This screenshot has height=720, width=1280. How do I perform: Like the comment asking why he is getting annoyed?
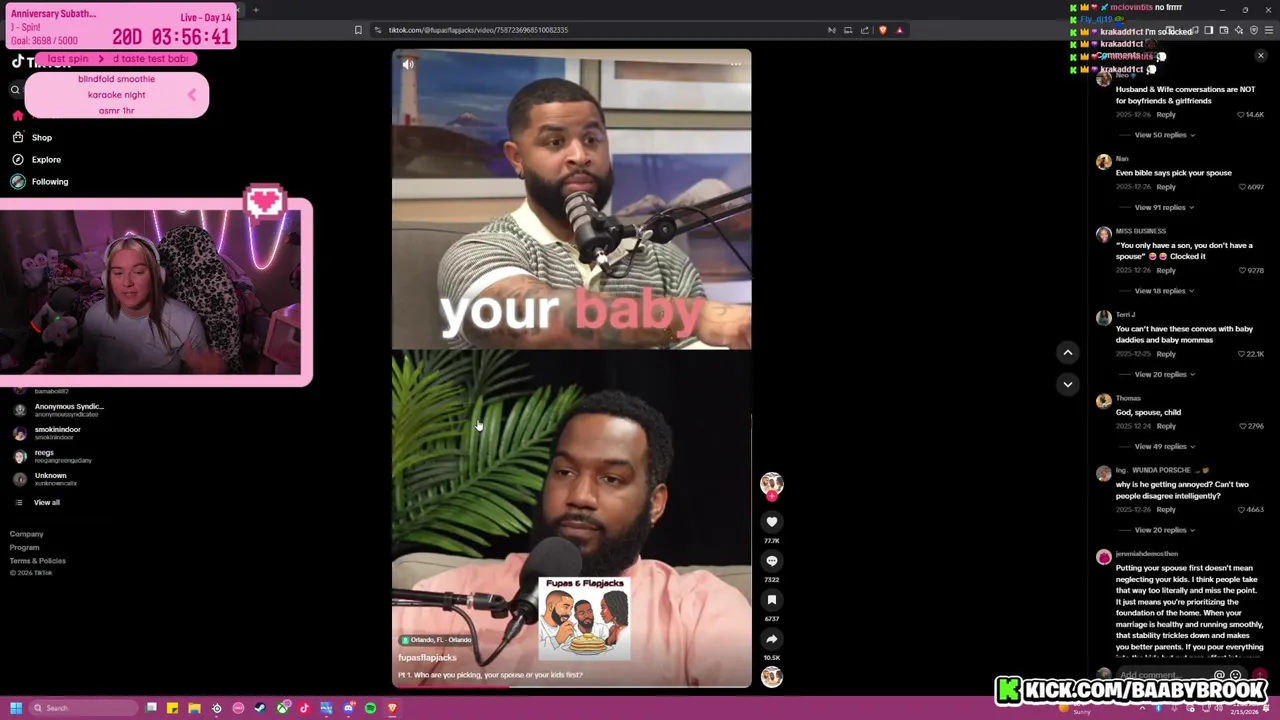tap(1241, 510)
